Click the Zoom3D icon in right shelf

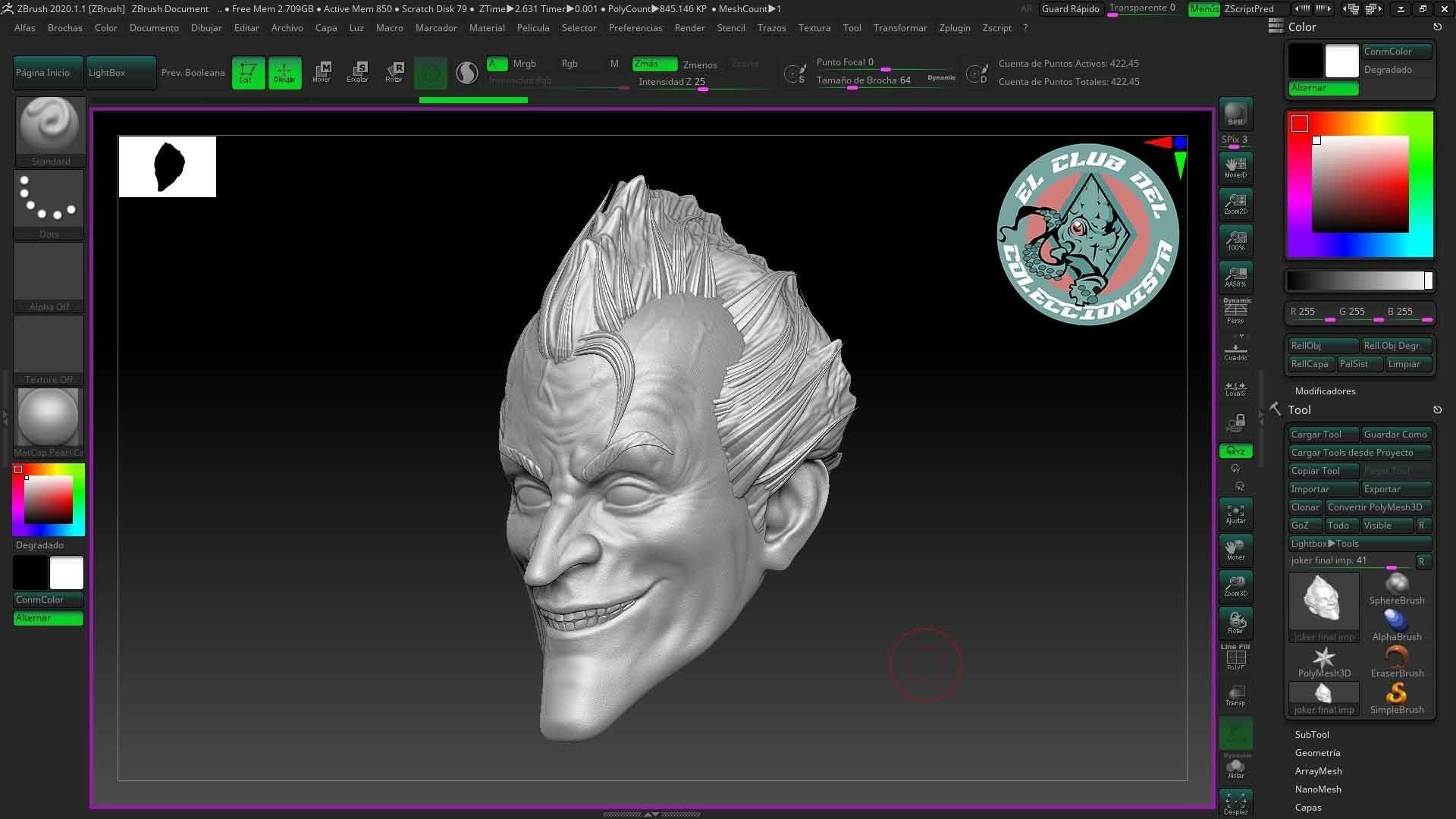[1235, 586]
